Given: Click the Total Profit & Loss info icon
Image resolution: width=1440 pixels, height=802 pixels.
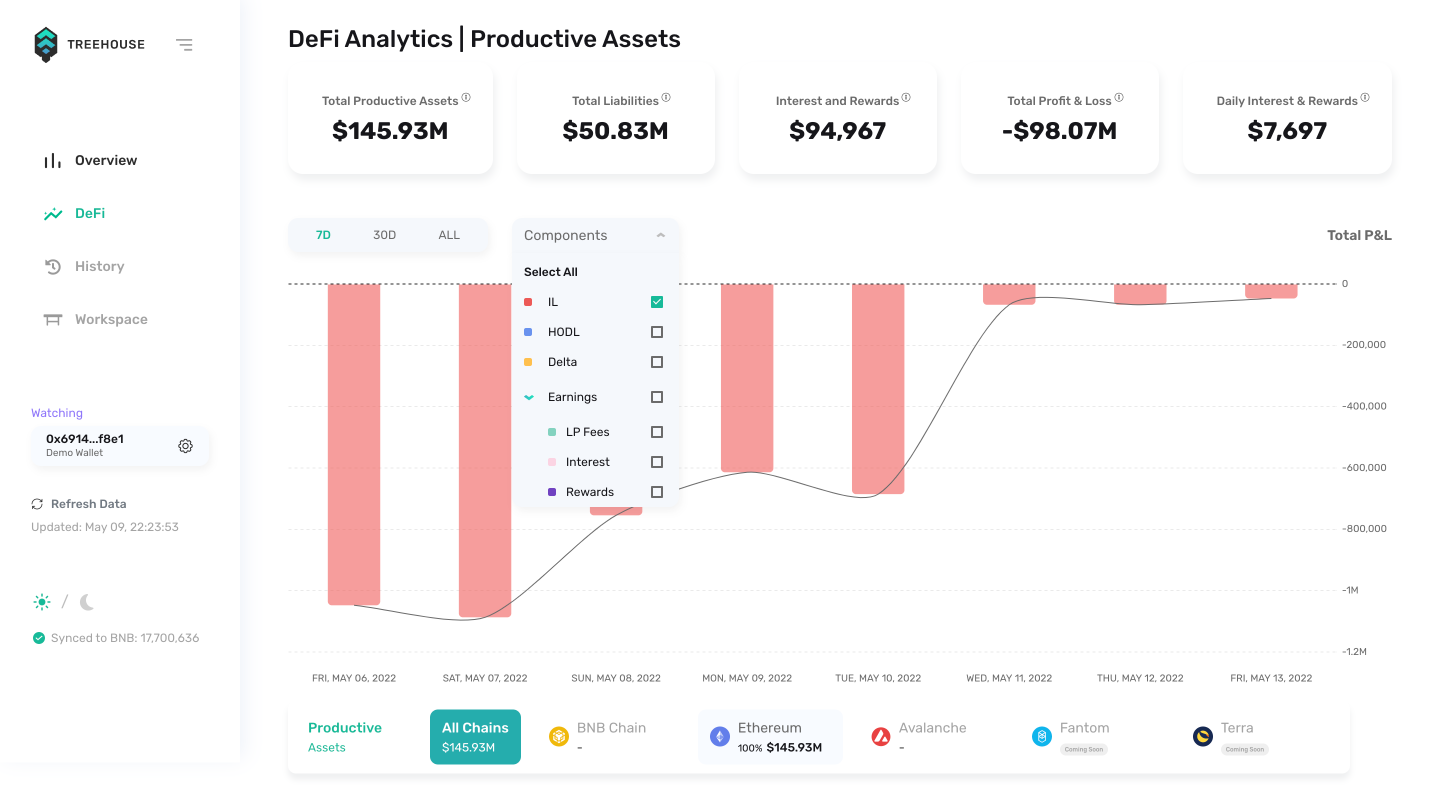Looking at the screenshot, I should tap(1119, 98).
